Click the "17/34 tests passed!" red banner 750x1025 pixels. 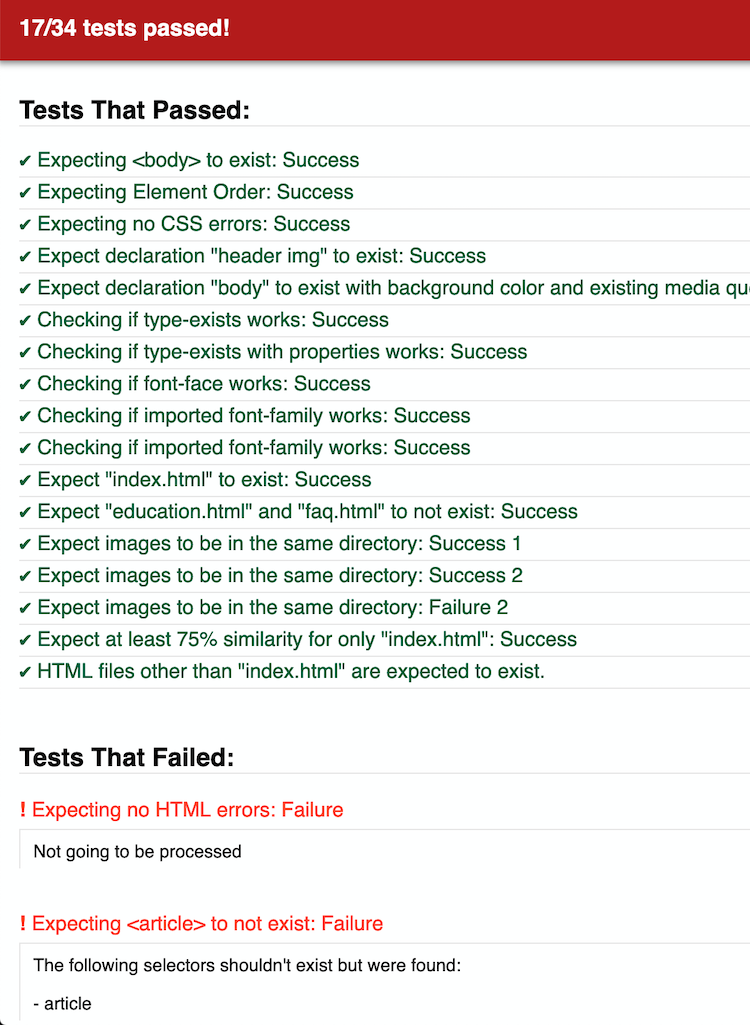(125, 29)
